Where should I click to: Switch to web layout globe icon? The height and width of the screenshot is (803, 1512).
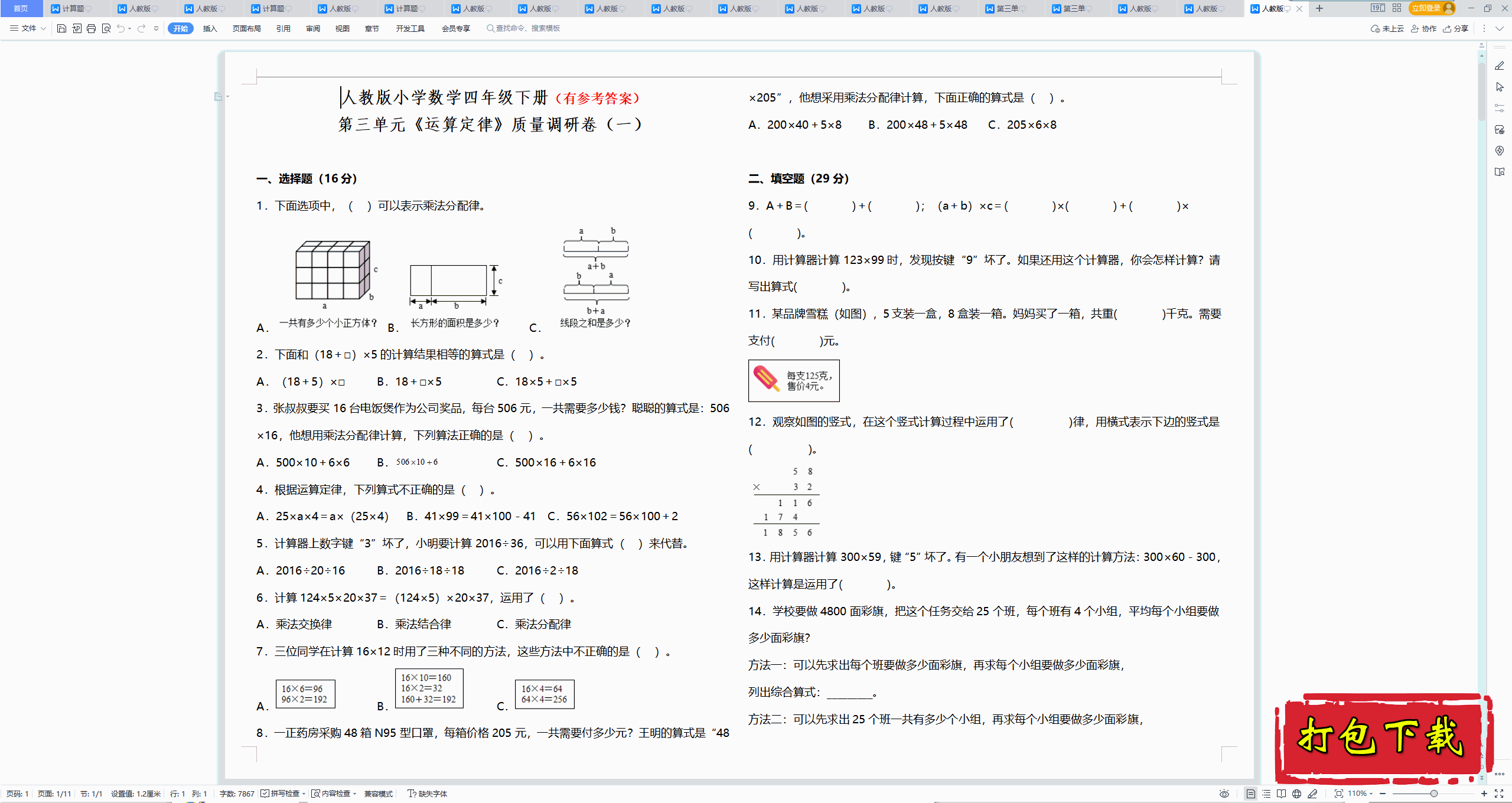pyautogui.click(x=1296, y=794)
